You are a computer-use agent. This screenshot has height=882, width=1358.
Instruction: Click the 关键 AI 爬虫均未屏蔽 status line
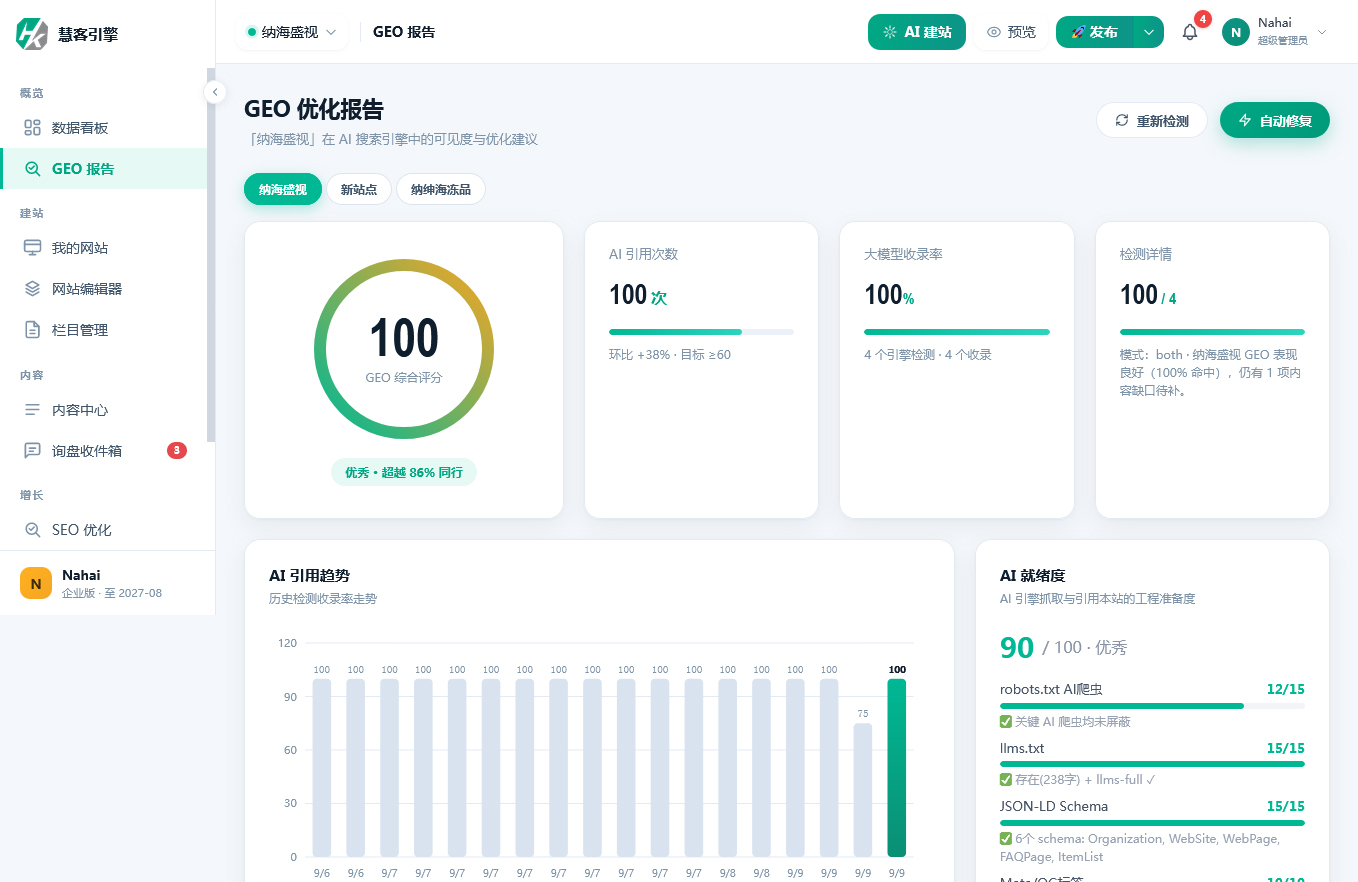coord(1065,721)
